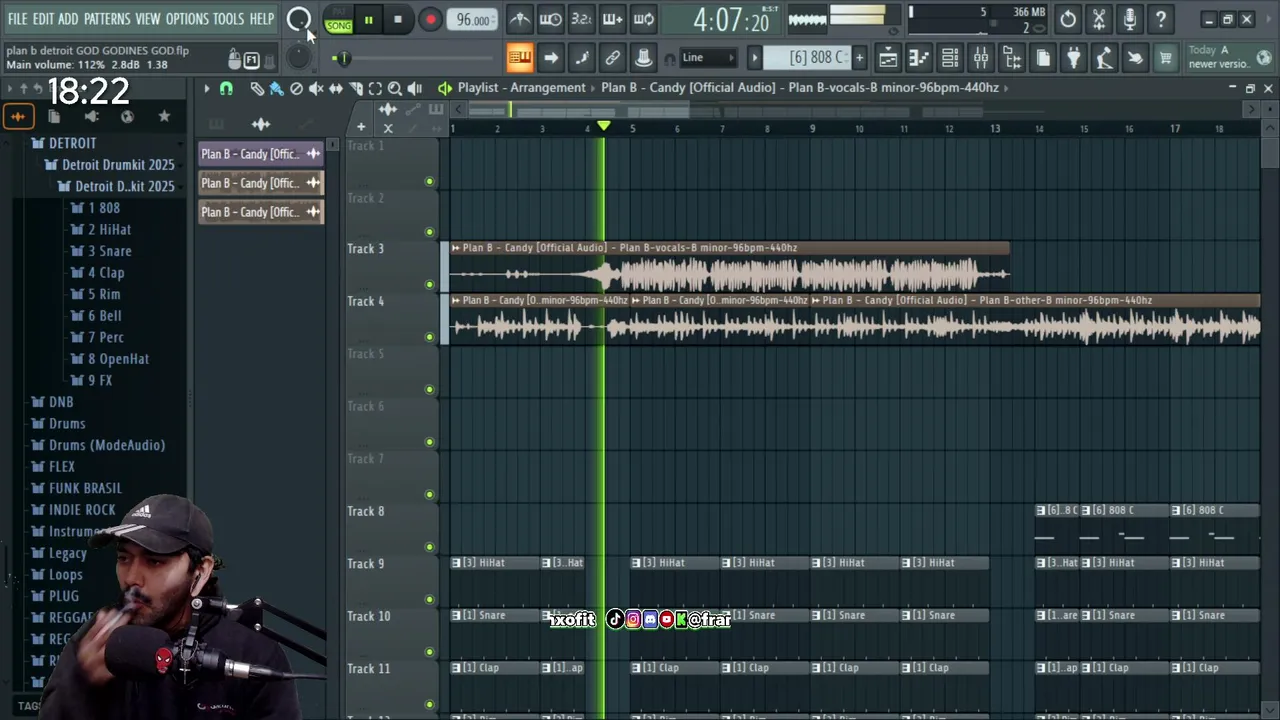This screenshot has width=1280, height=720.
Task: Mute Track 3 with its green toggle
Action: (430, 285)
